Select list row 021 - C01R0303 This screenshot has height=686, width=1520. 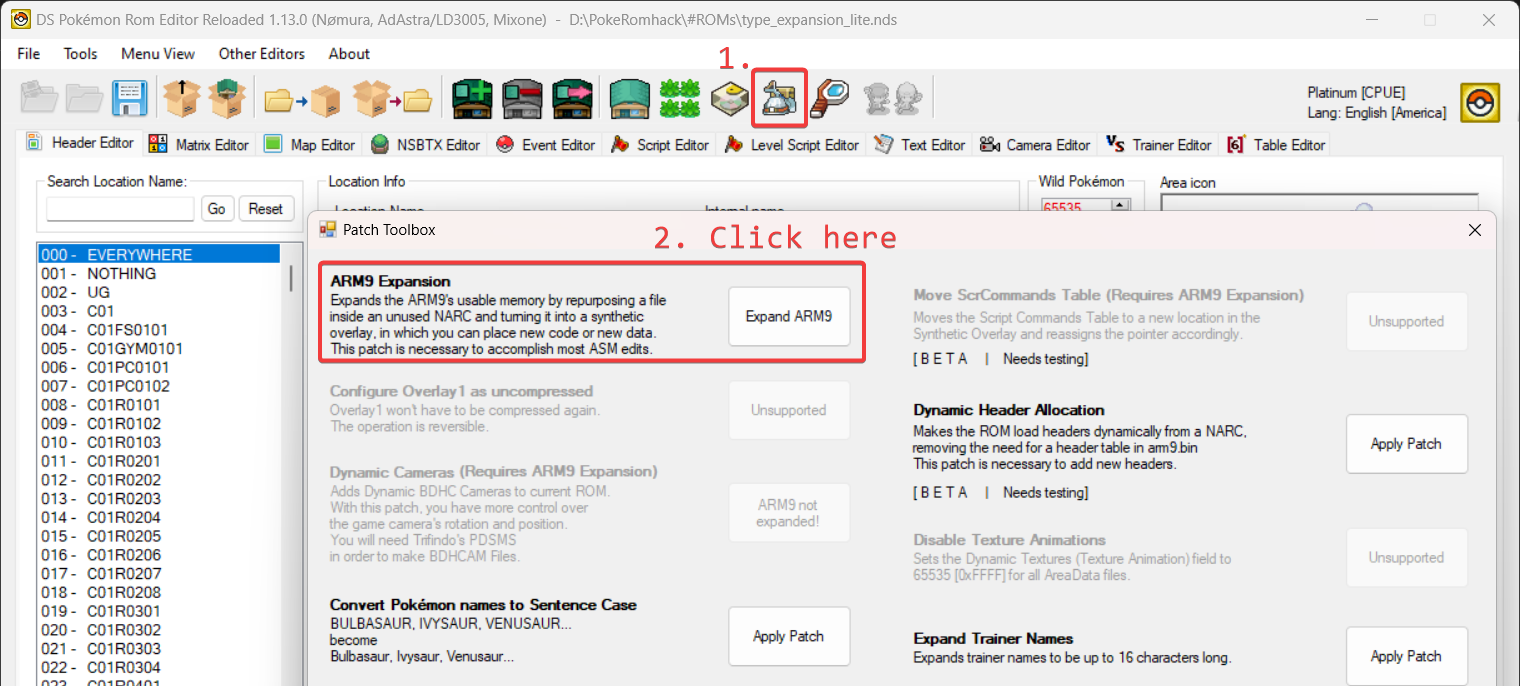pos(159,649)
